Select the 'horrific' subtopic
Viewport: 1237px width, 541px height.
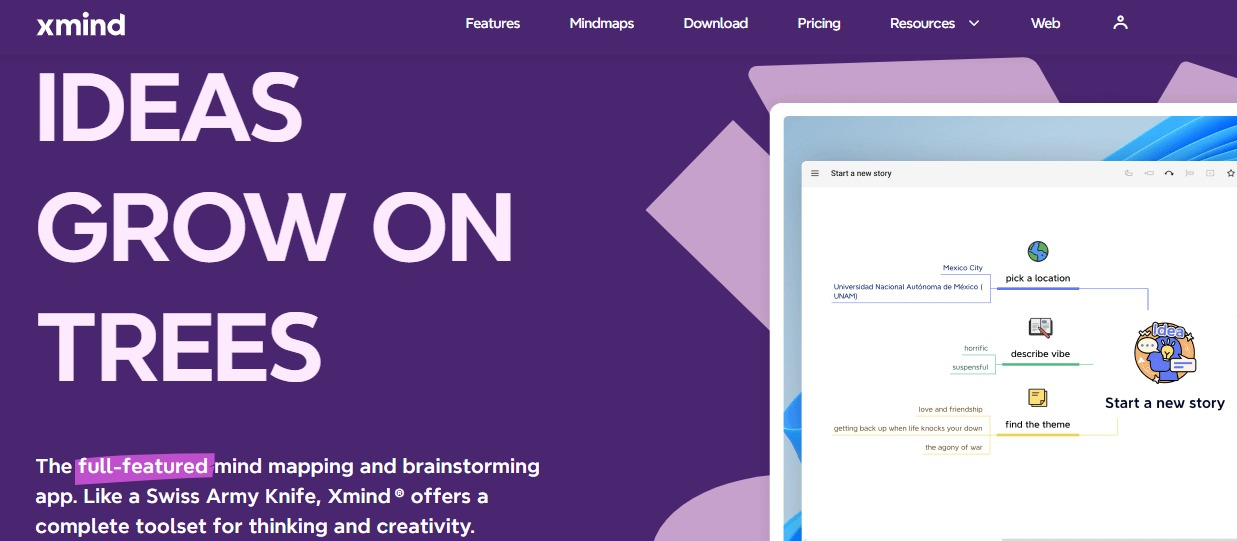click(x=976, y=348)
